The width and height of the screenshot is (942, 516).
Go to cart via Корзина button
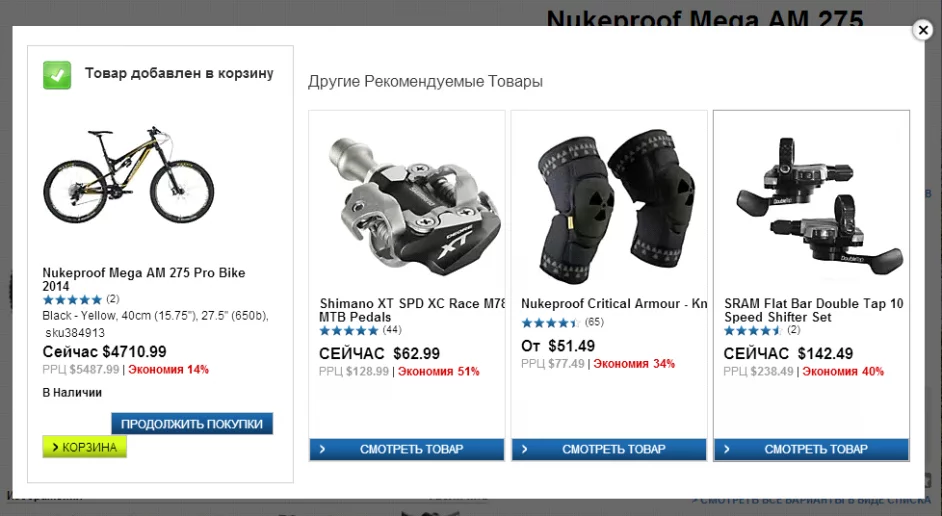(85, 447)
